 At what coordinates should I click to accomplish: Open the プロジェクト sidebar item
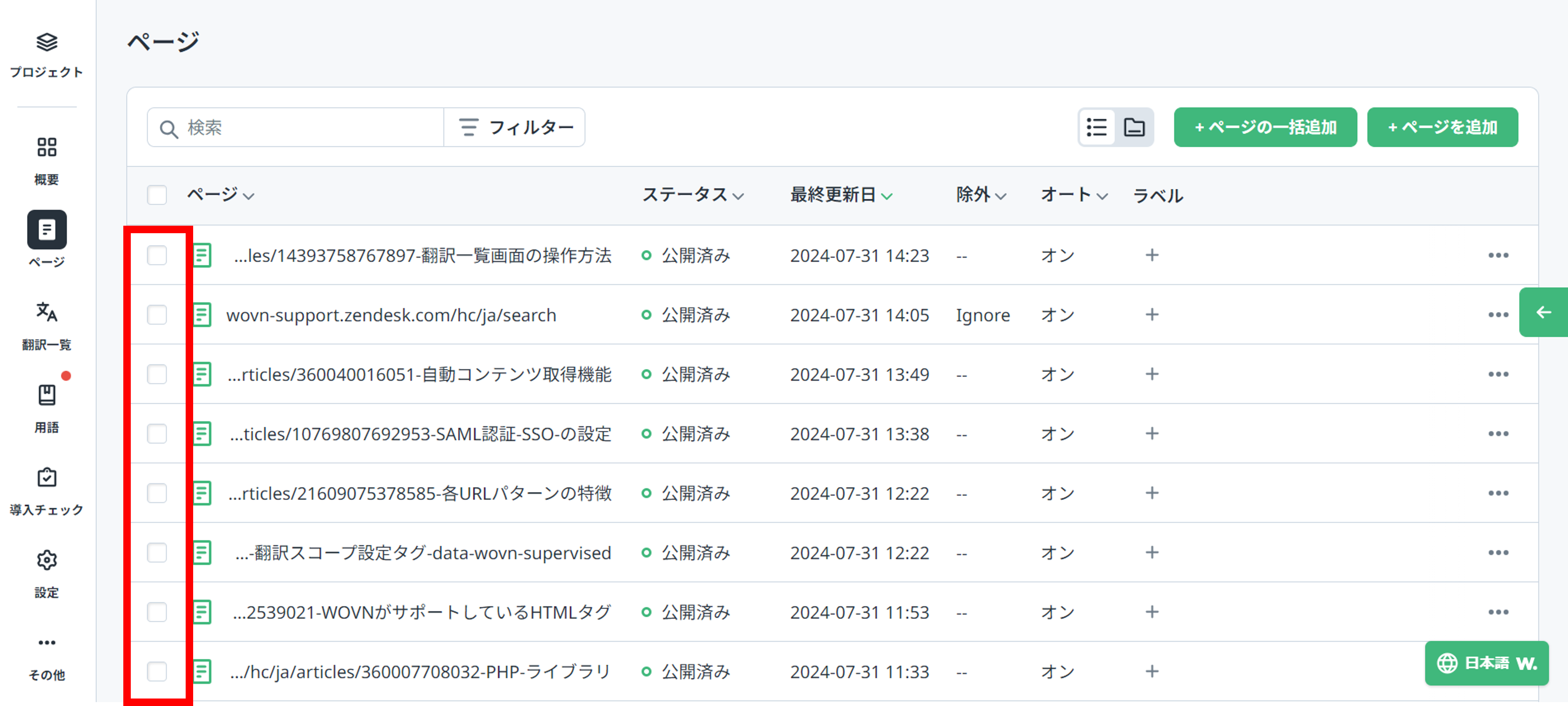coord(47,55)
